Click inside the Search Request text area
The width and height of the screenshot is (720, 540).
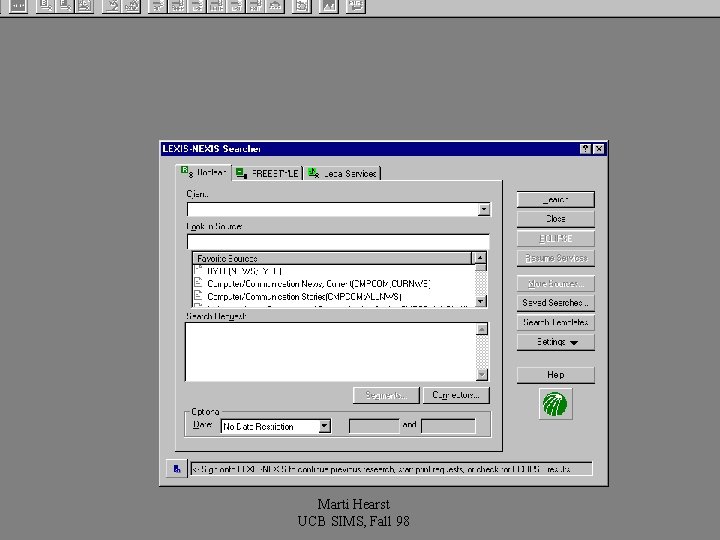[331, 352]
